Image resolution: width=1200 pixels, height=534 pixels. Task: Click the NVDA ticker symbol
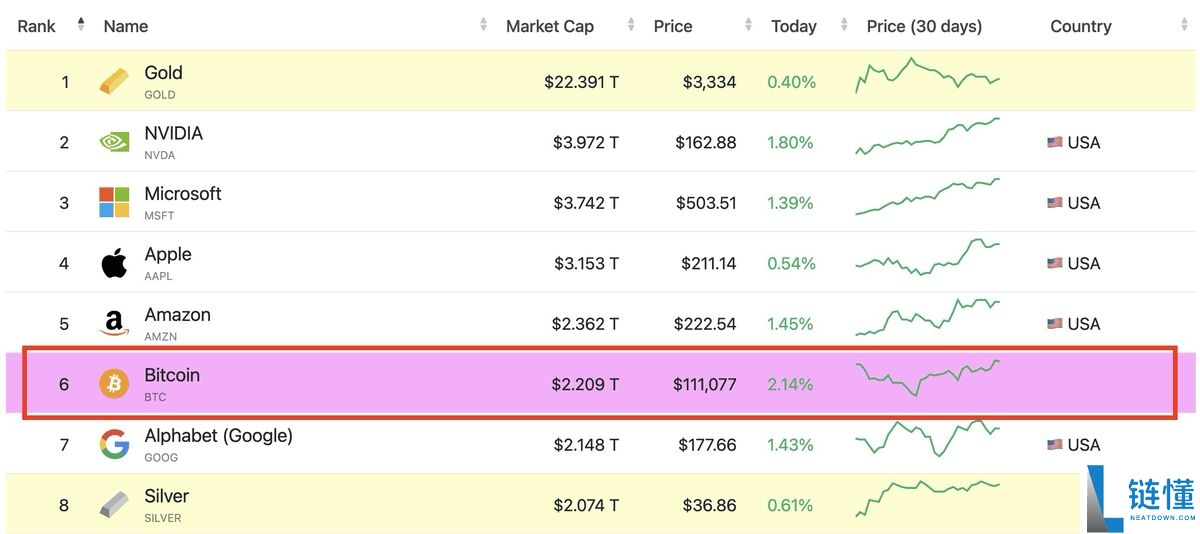pyautogui.click(x=160, y=155)
